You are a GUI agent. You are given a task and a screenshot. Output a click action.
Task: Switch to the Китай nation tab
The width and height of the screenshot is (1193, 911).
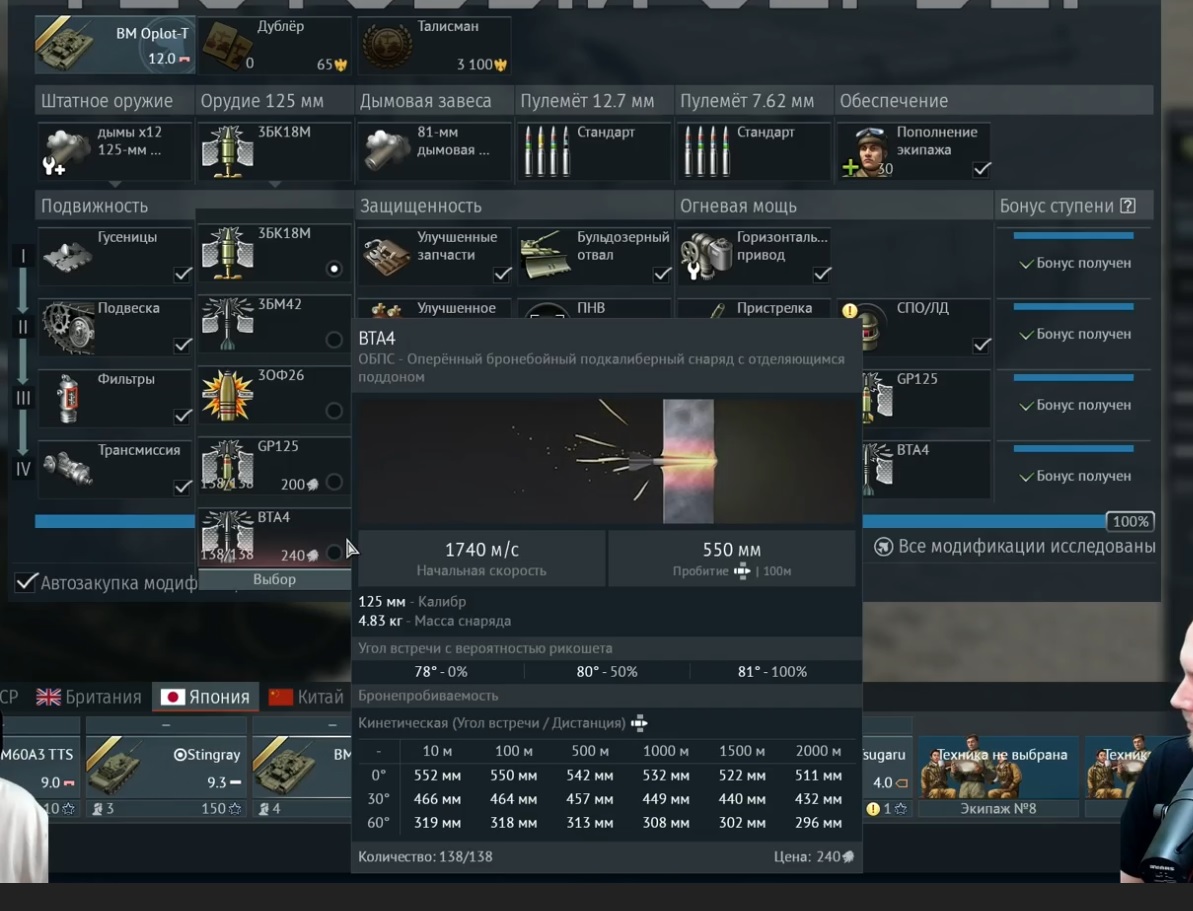point(306,696)
